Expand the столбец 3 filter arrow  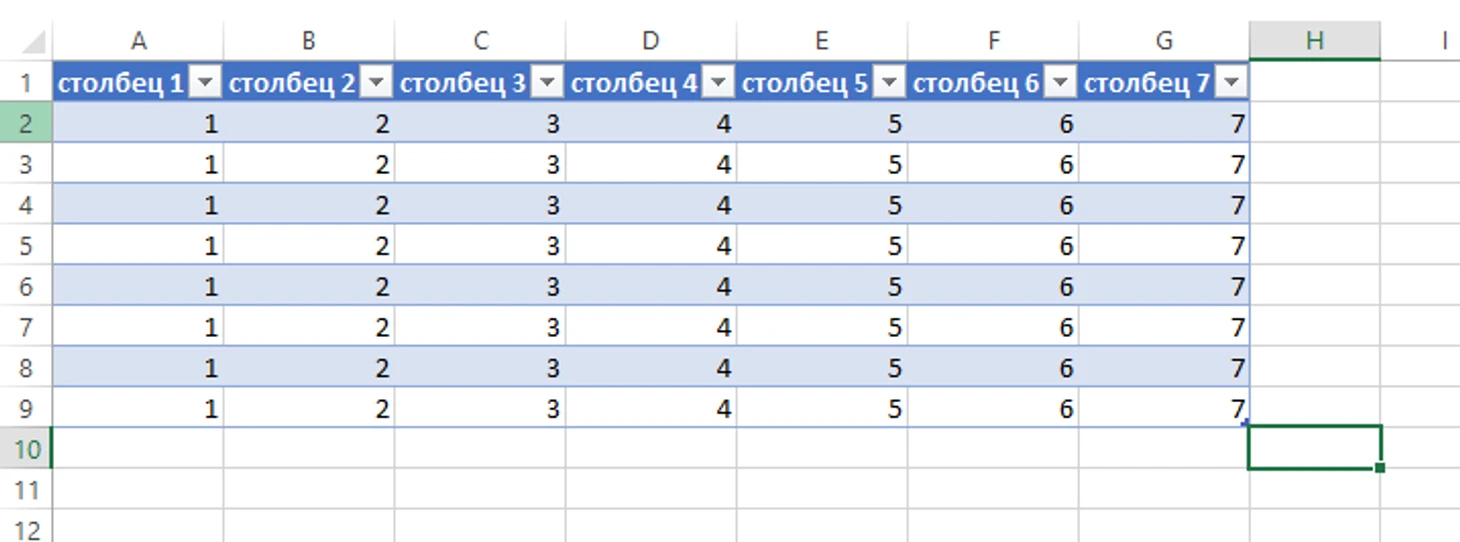(547, 83)
